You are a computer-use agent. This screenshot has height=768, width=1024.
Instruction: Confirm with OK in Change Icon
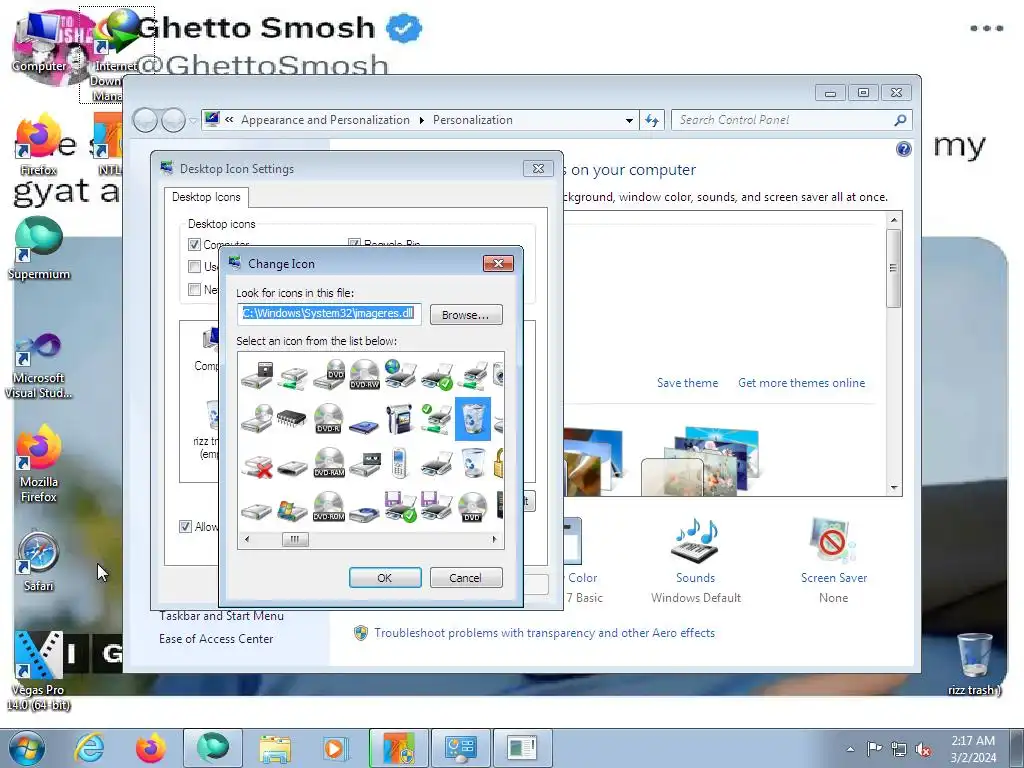point(385,577)
